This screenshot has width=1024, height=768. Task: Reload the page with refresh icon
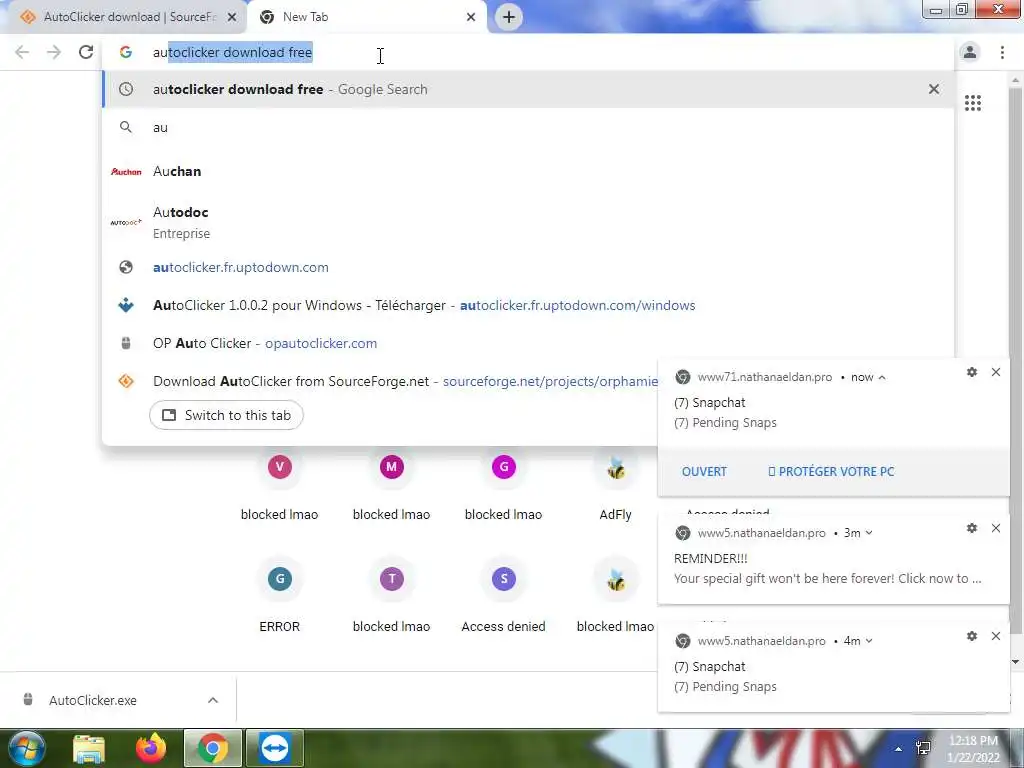click(x=86, y=52)
